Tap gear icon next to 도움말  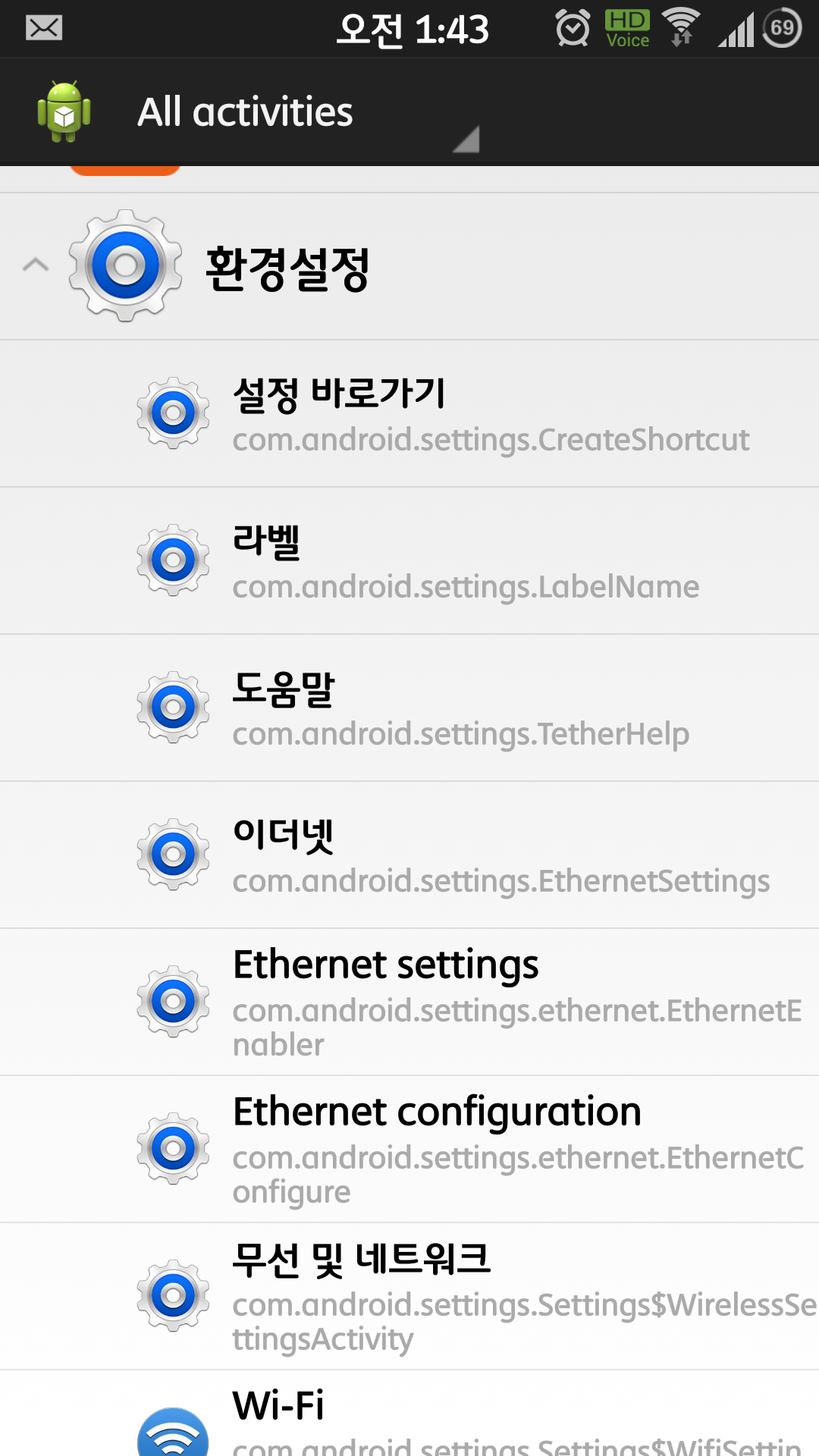pyautogui.click(x=173, y=708)
